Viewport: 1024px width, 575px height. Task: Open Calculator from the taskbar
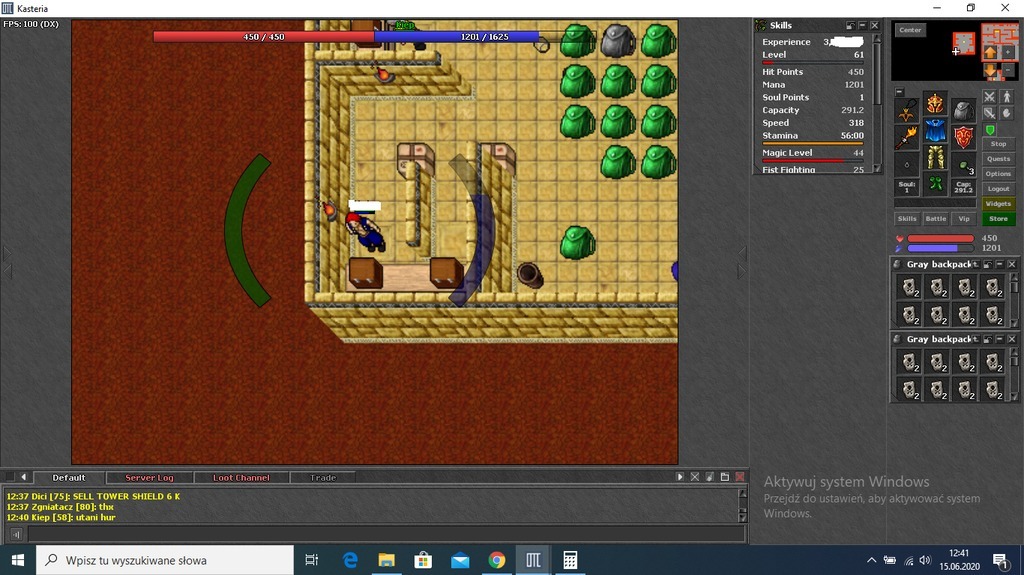coord(570,560)
